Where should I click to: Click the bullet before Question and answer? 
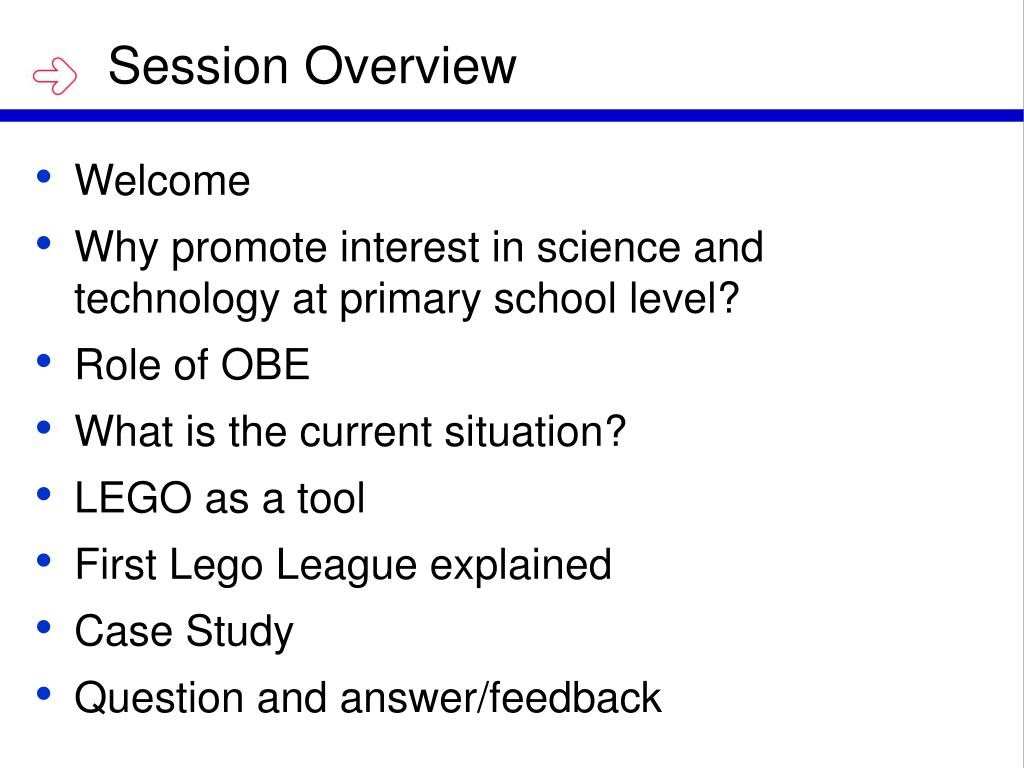(44, 694)
